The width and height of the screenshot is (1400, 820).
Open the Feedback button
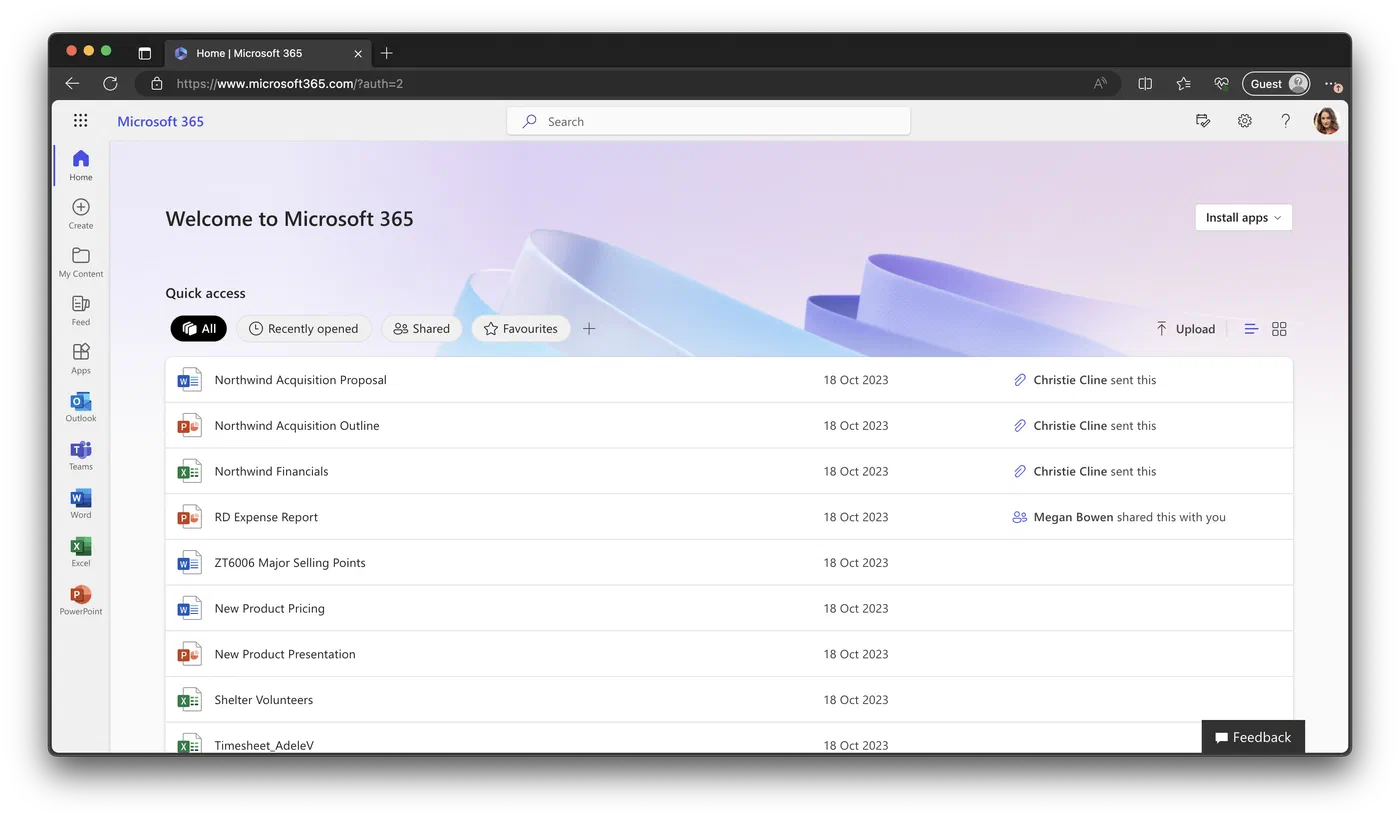(1253, 737)
